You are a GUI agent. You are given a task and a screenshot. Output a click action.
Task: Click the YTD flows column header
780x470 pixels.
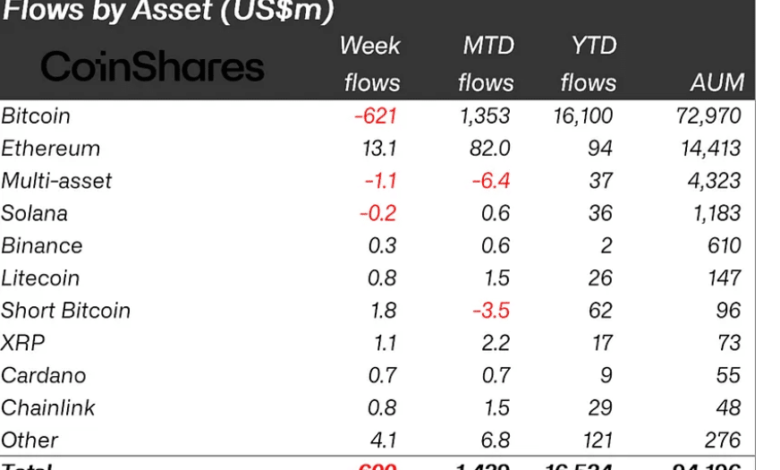tap(588, 64)
